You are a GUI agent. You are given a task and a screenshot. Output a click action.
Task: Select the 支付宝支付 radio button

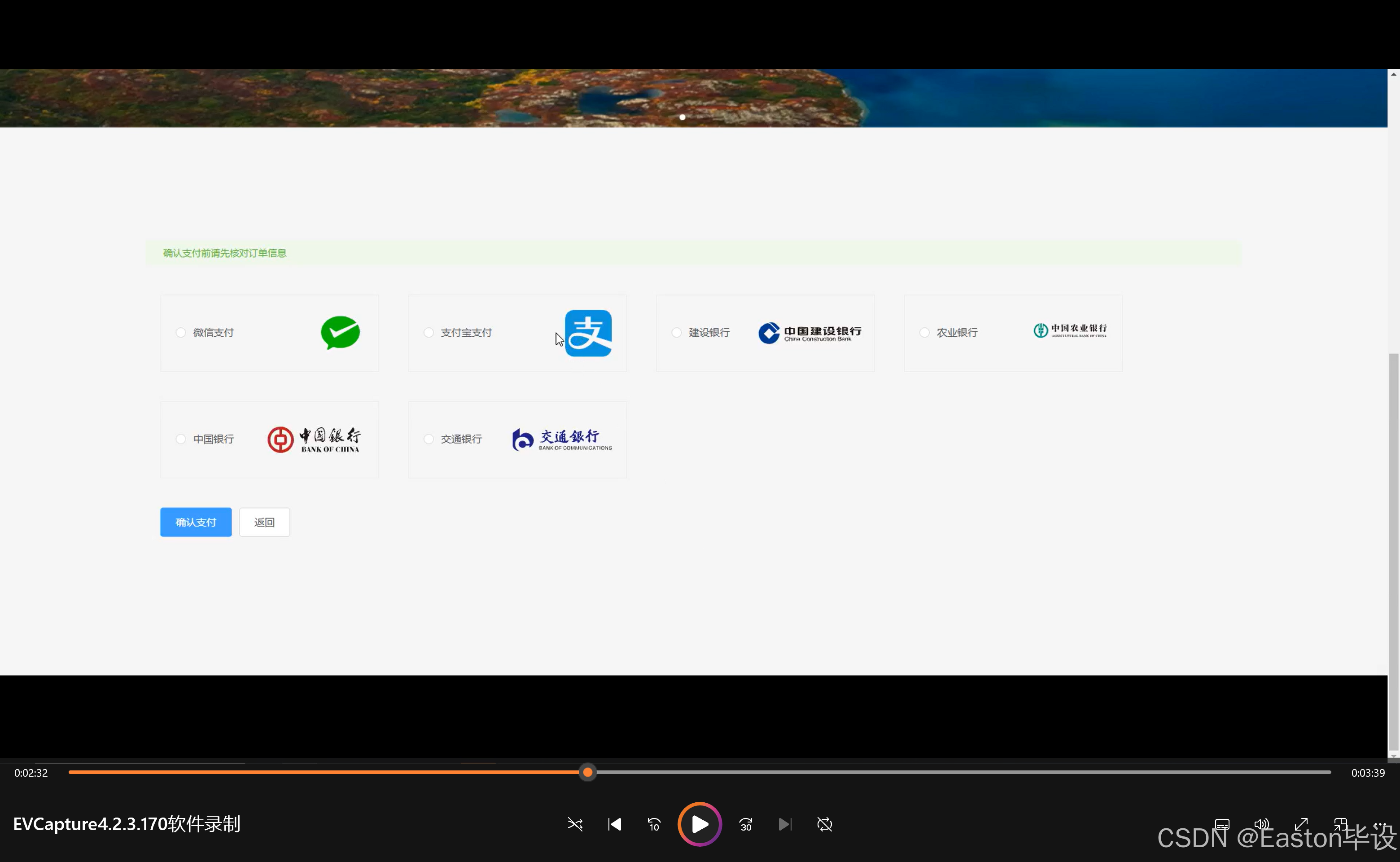tap(429, 332)
